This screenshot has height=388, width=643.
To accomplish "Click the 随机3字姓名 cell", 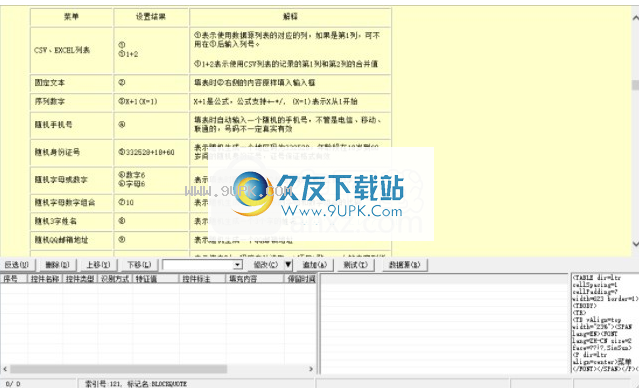I will click(71, 221).
